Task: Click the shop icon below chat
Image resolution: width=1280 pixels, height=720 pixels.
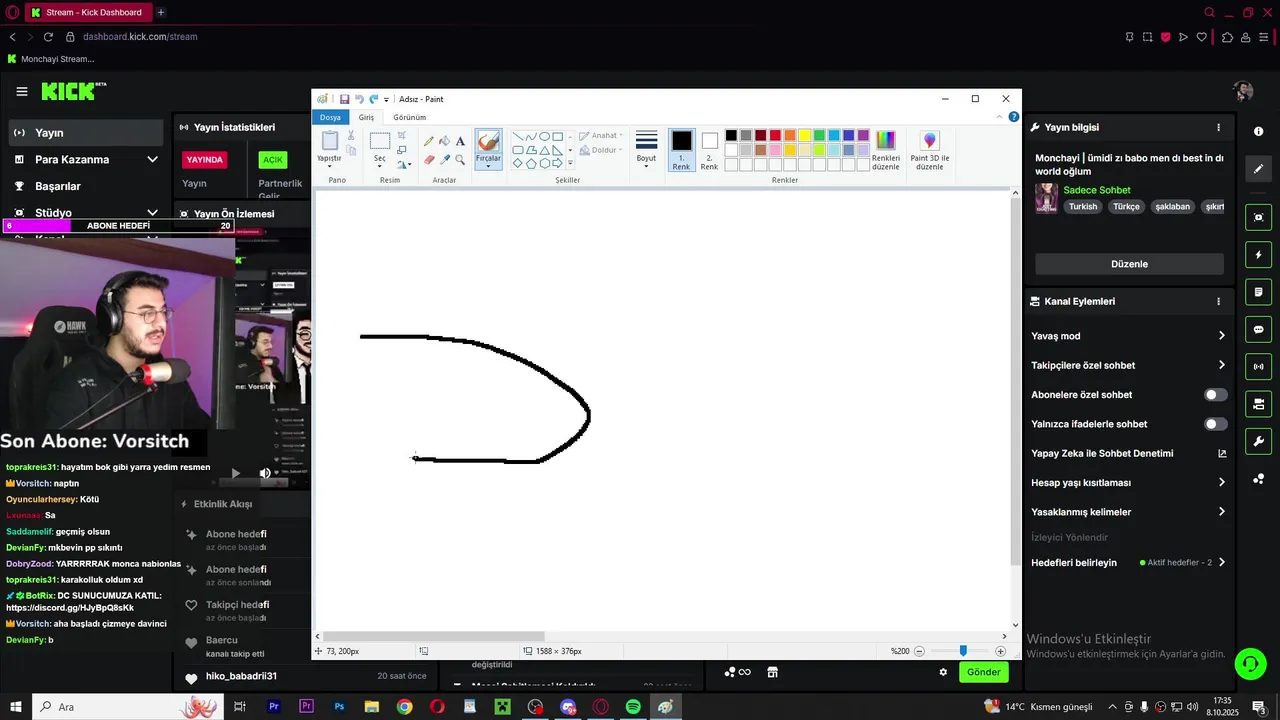Action: [772, 672]
